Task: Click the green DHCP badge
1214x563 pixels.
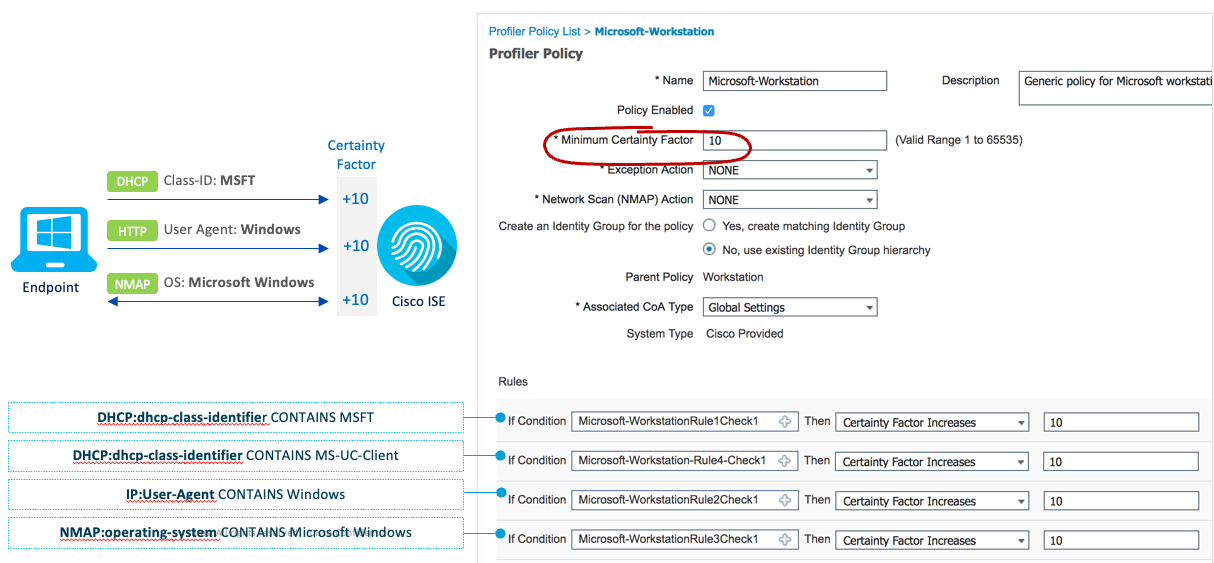Action: (x=131, y=182)
